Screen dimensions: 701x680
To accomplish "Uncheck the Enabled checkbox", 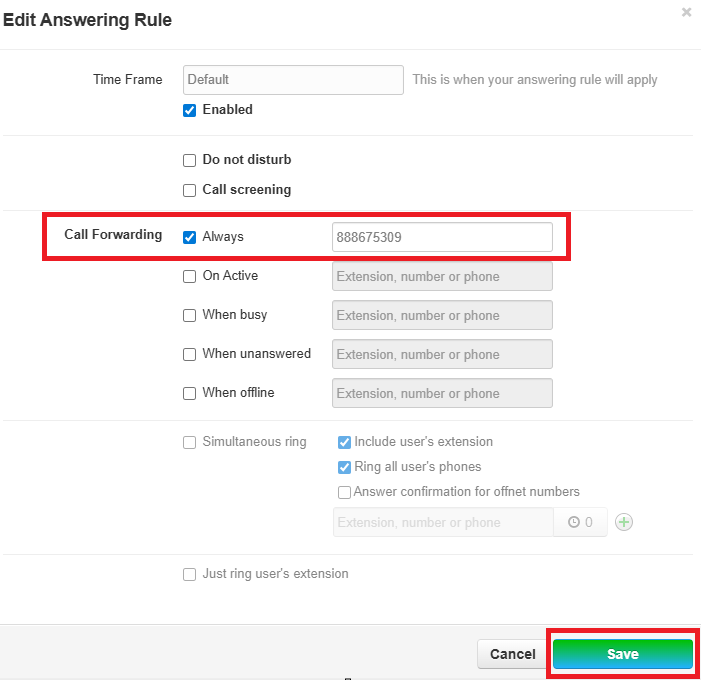I will [189, 110].
